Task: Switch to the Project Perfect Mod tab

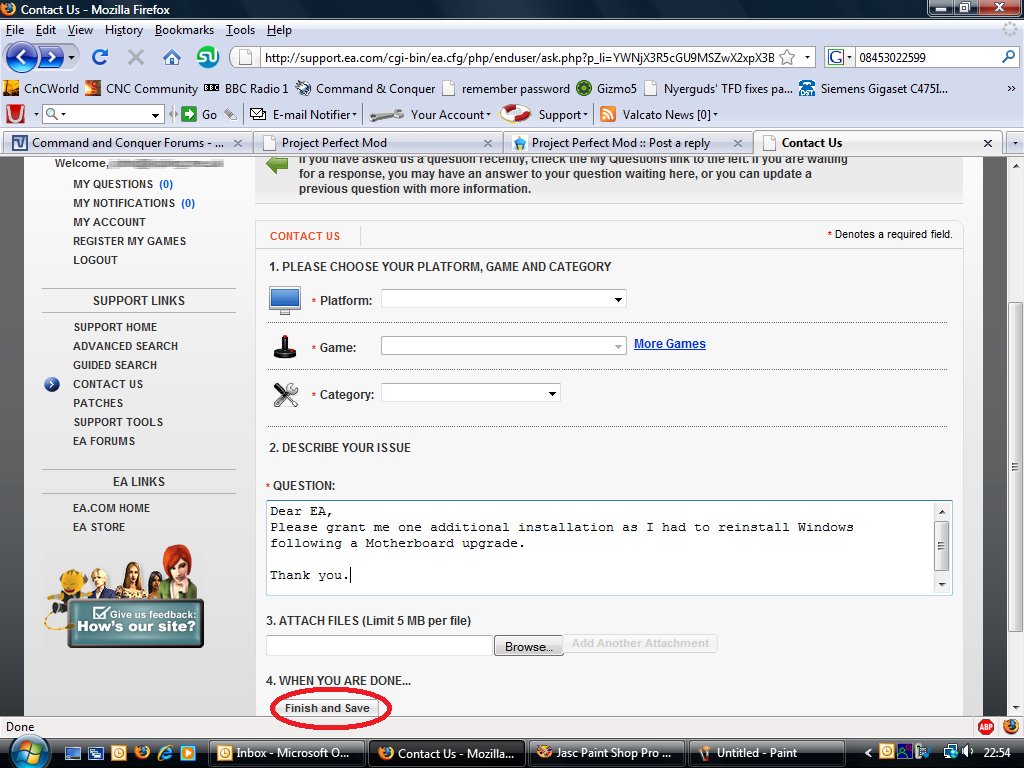Action: (x=377, y=142)
